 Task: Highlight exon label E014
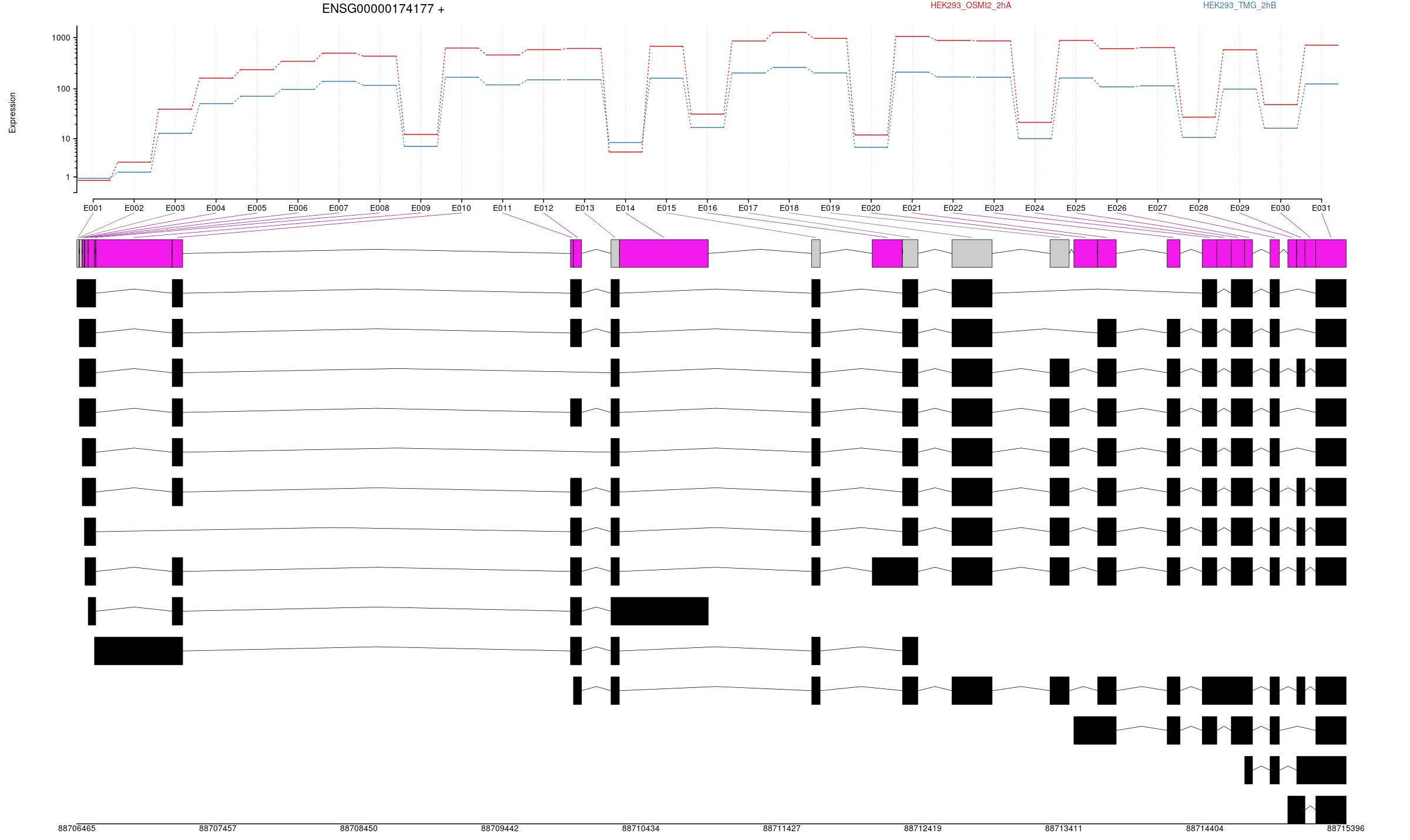click(625, 208)
